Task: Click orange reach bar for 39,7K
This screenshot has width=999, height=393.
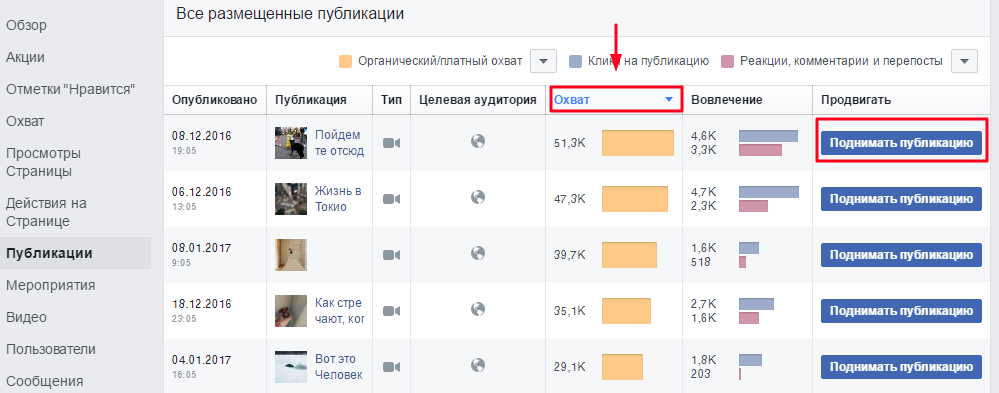Action: [629, 255]
